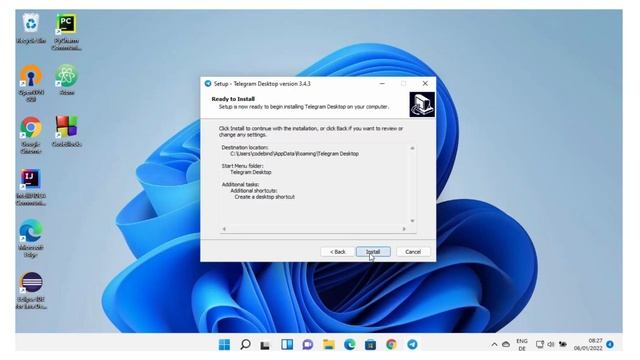Viewport: 640px width, 360px height.
Task: Select the OpenVPN GUI desktop icon
Action: tap(31, 83)
